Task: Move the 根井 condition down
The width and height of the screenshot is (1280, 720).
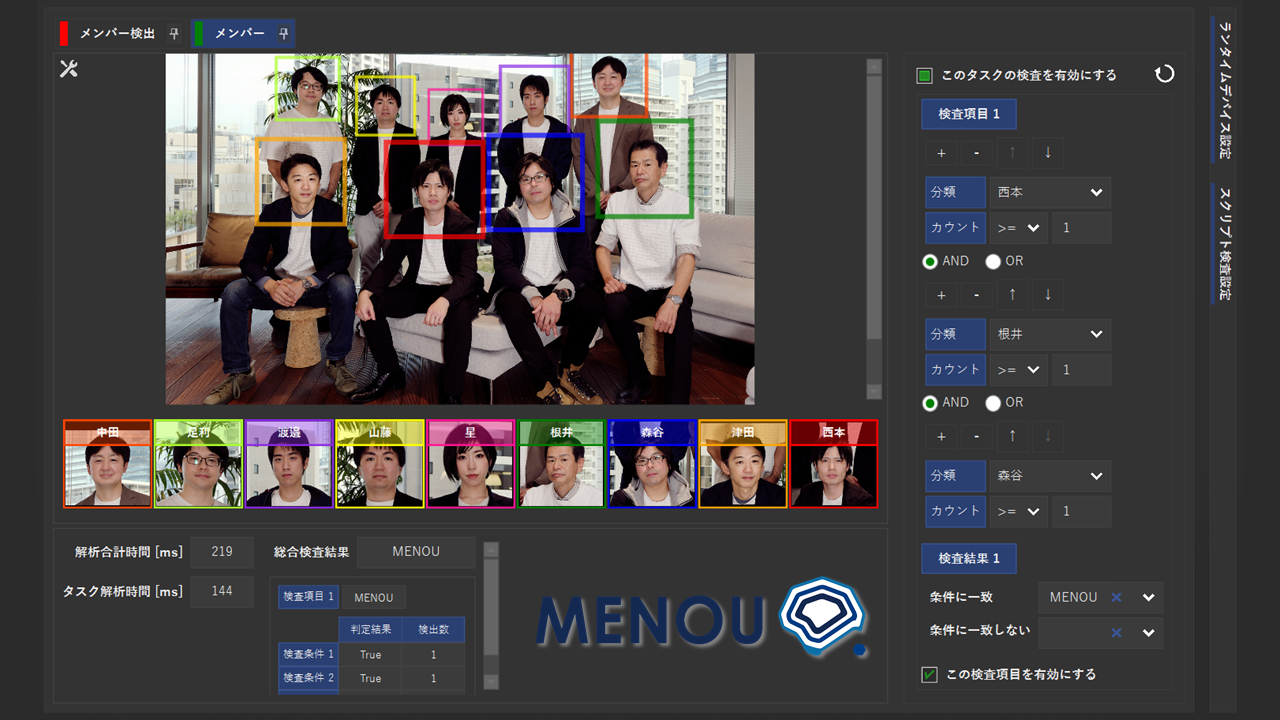Action: [x=1048, y=295]
